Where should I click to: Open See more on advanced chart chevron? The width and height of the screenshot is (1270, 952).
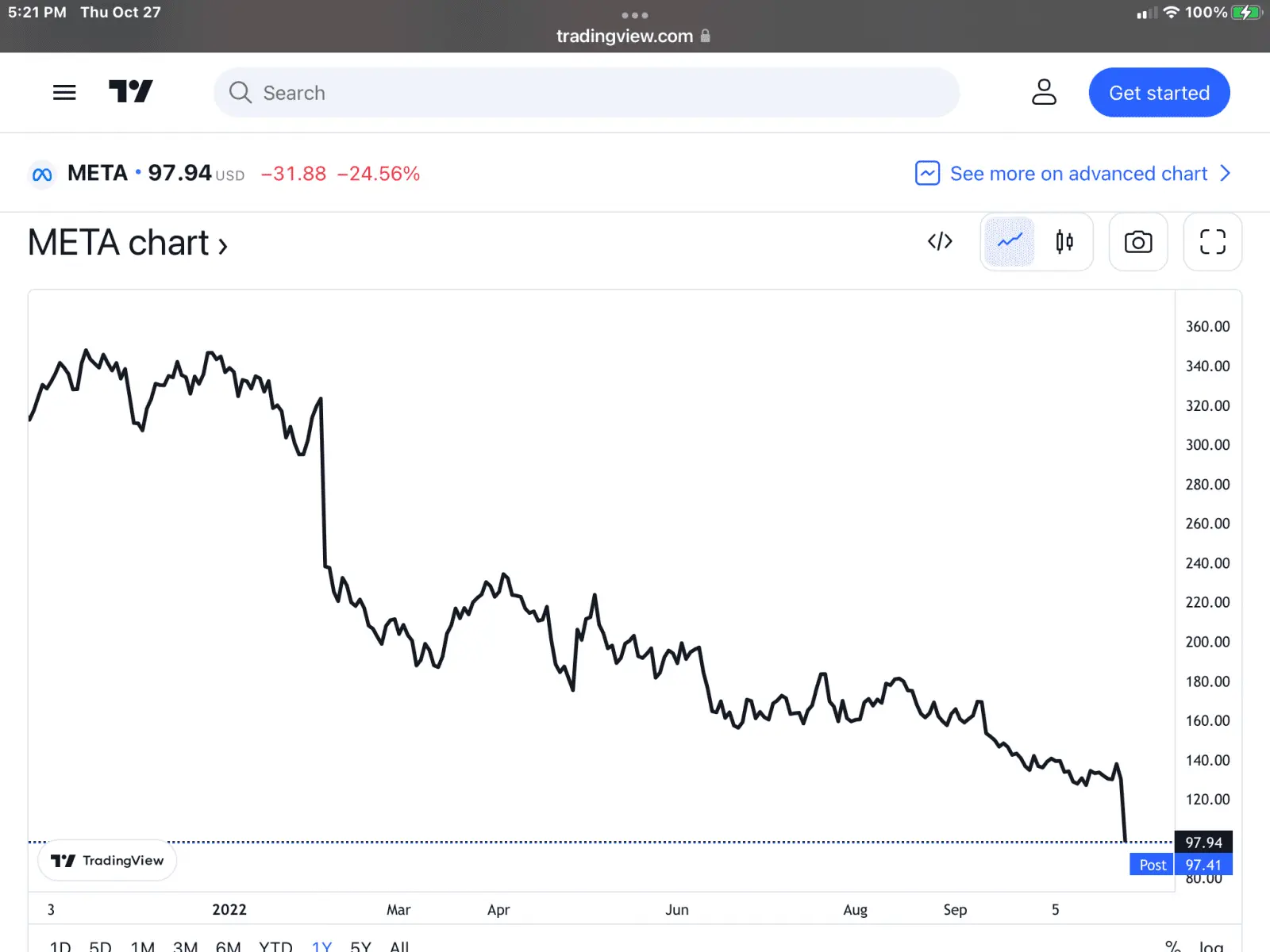[1225, 173]
